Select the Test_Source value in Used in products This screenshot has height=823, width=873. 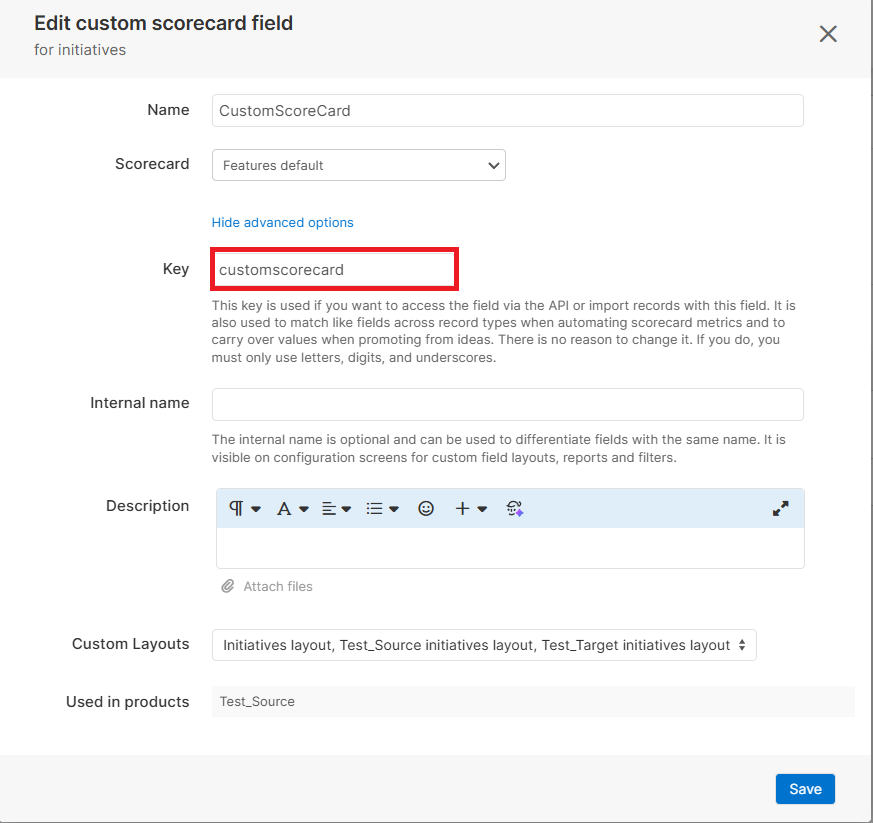point(257,702)
